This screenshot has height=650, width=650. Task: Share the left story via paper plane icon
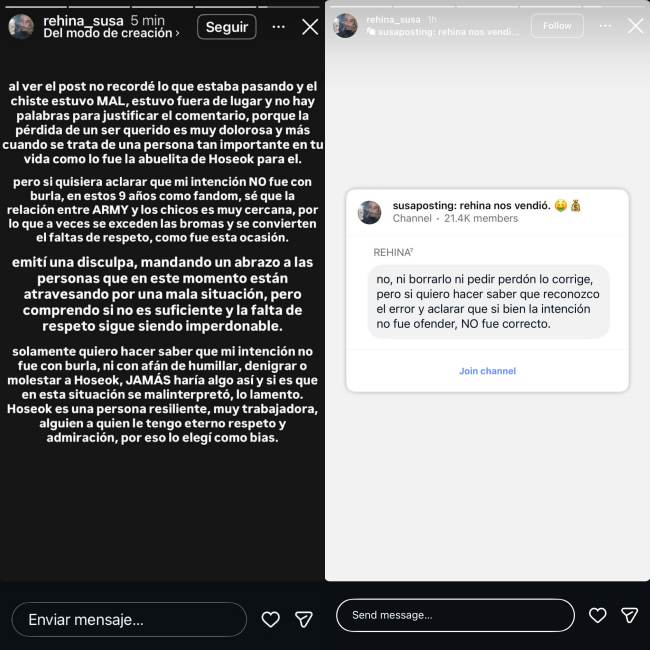(x=303, y=619)
